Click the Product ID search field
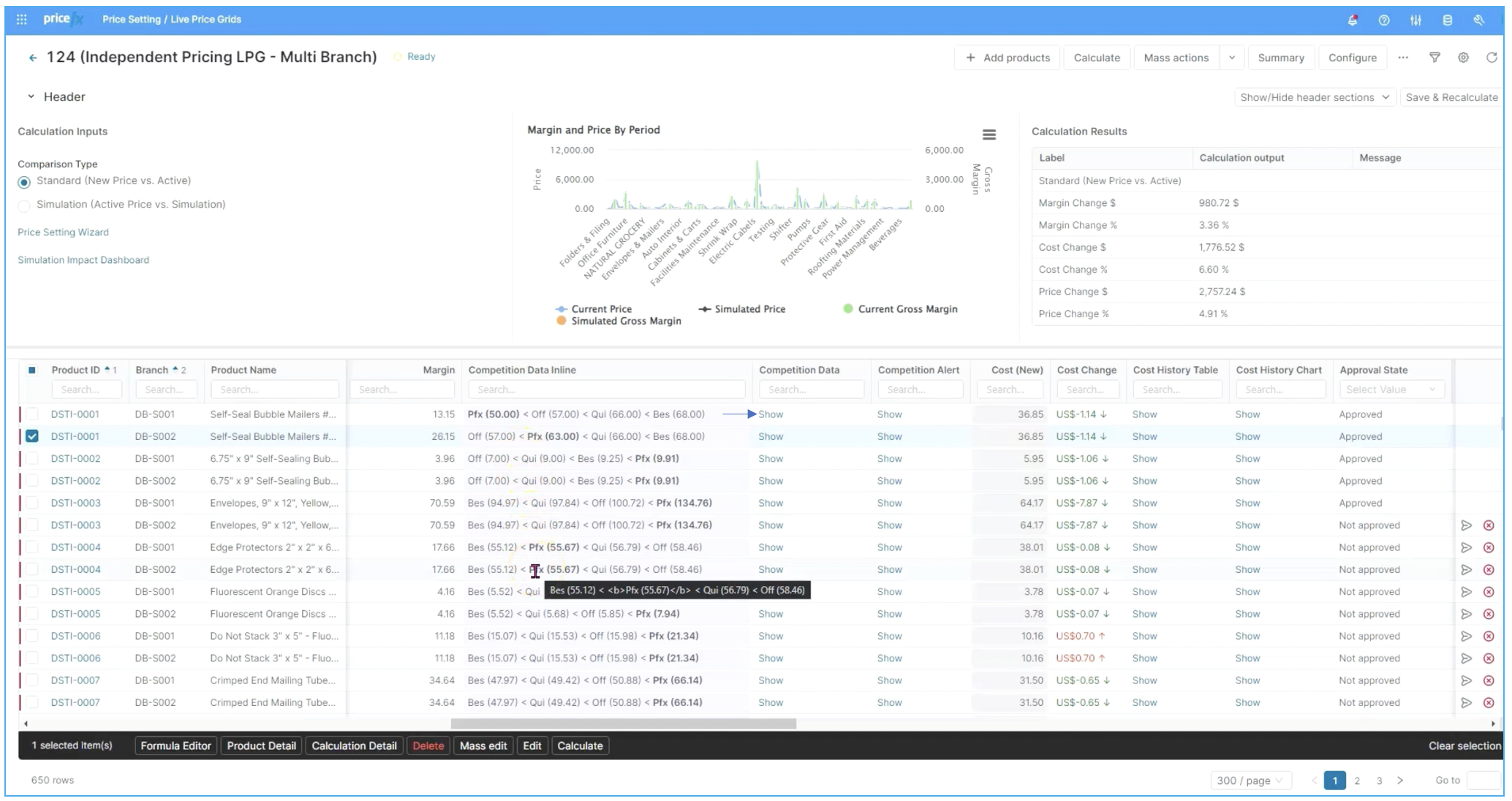This screenshot has width=1512, height=801. point(86,390)
